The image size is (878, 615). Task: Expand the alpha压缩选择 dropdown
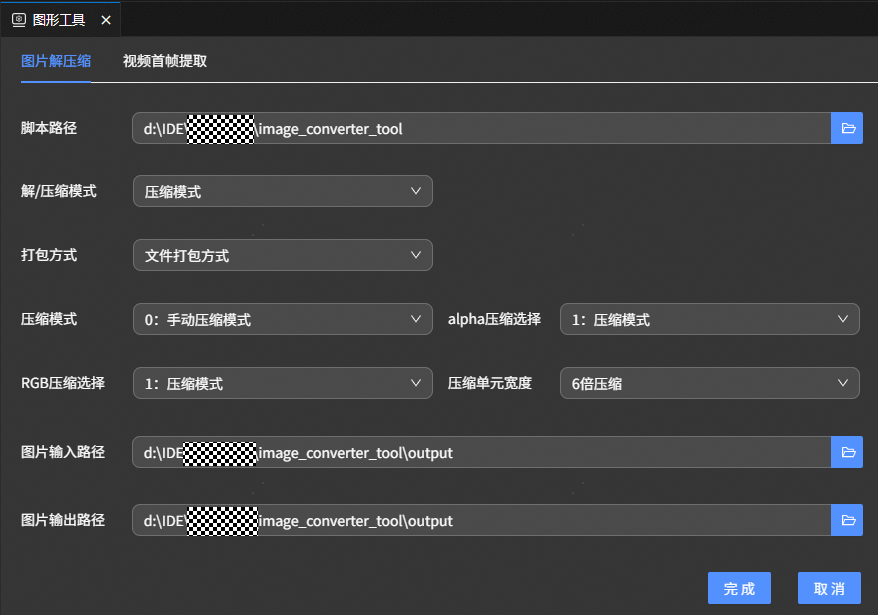709,319
